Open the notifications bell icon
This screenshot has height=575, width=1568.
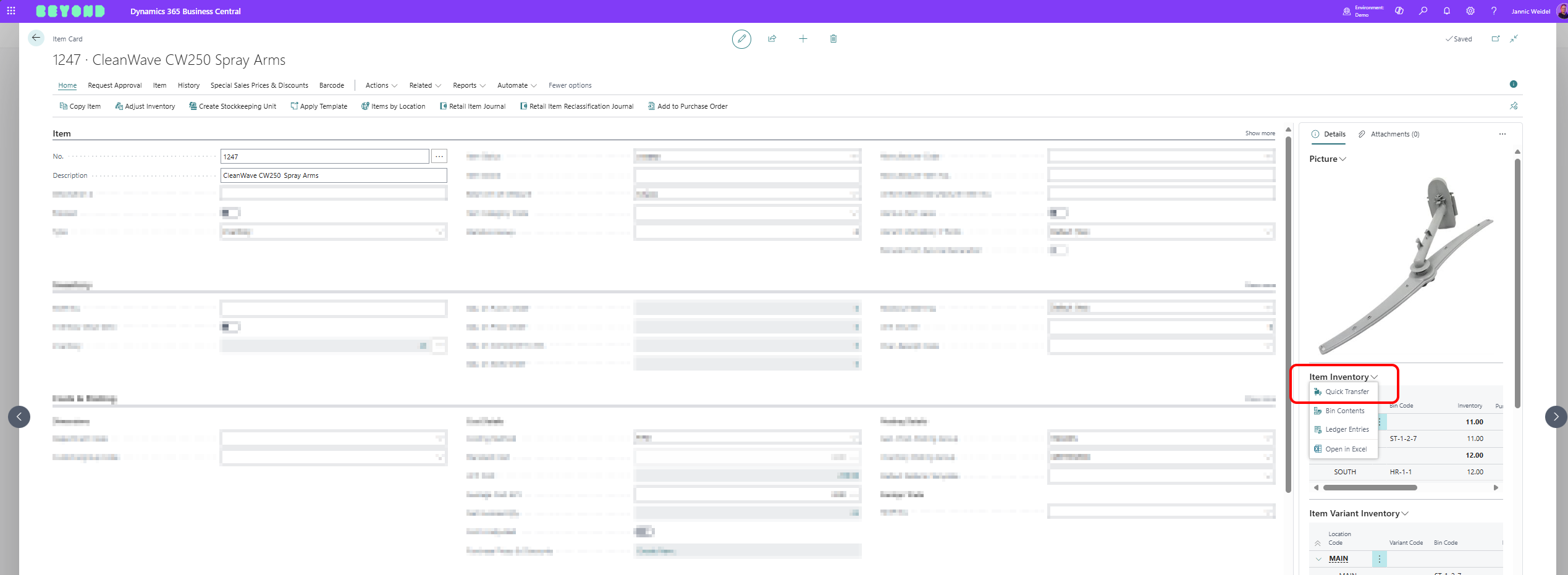click(x=1446, y=11)
